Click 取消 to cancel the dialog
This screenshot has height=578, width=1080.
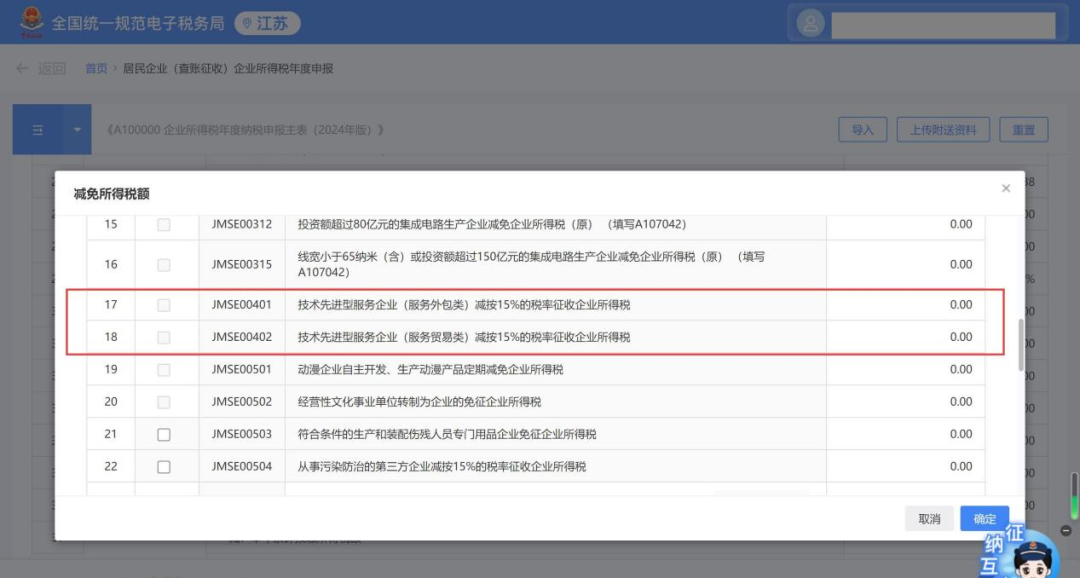929,519
